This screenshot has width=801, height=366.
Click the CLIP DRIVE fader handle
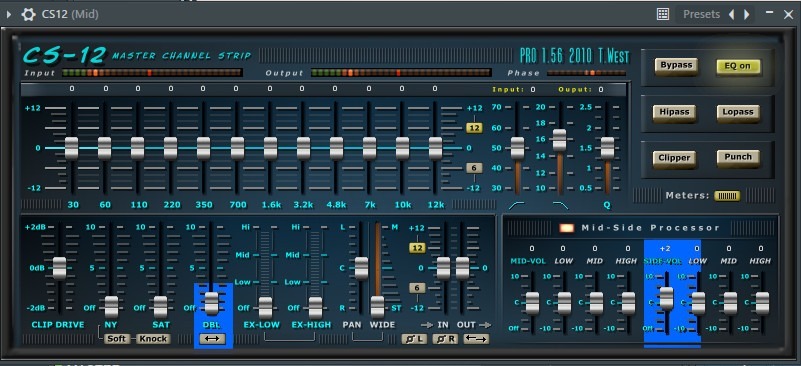(x=60, y=268)
